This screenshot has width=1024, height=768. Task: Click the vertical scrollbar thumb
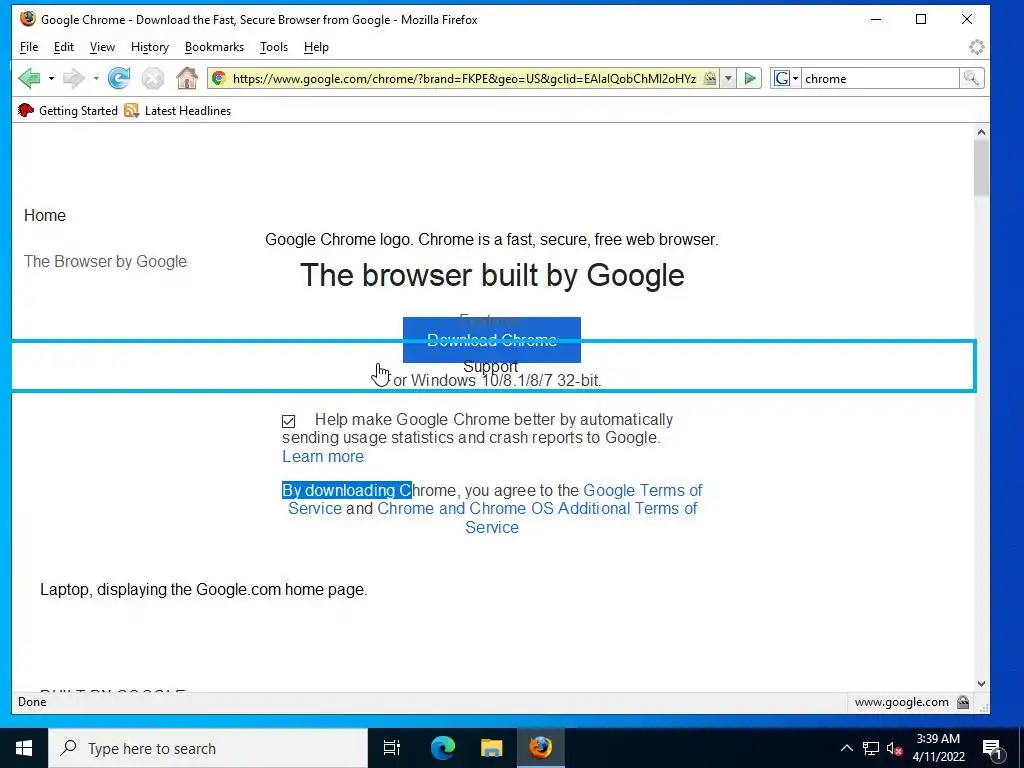click(x=981, y=168)
